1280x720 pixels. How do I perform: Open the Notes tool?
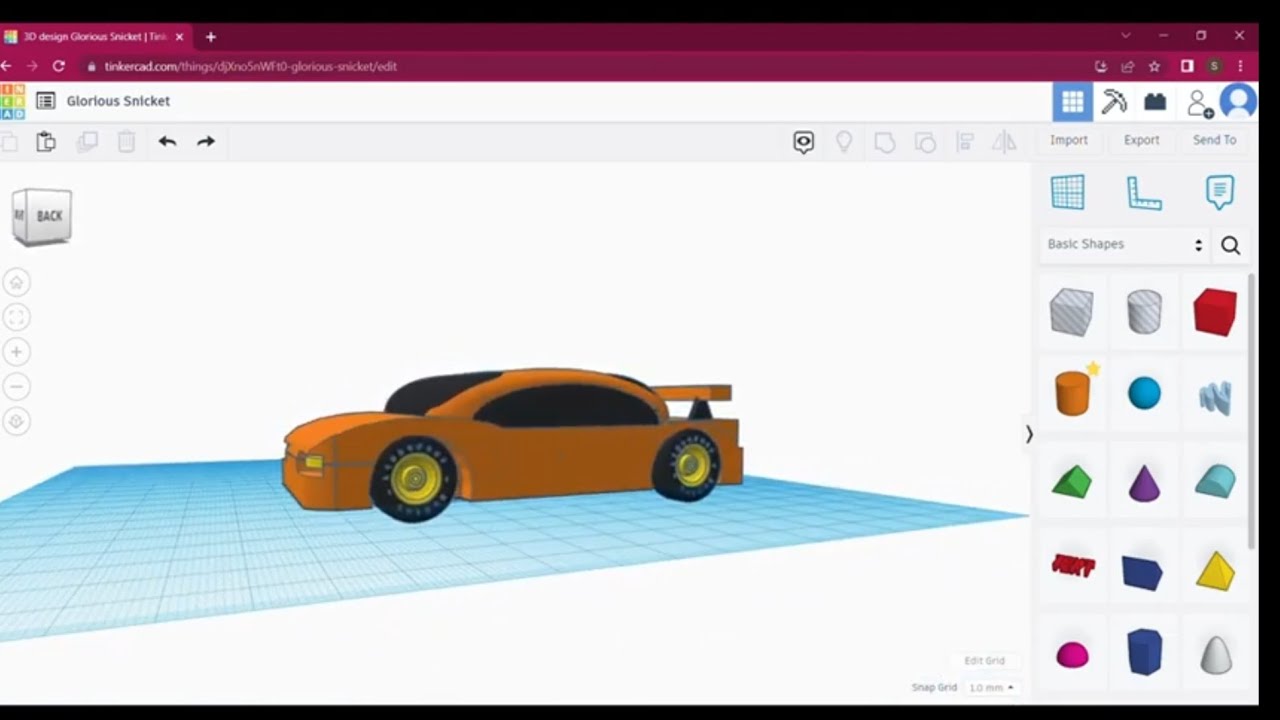(x=1219, y=192)
